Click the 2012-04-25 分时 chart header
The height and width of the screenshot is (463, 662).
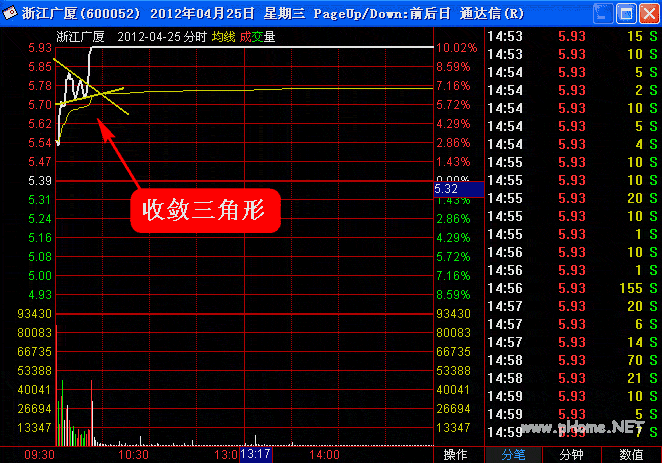[x=162, y=37]
